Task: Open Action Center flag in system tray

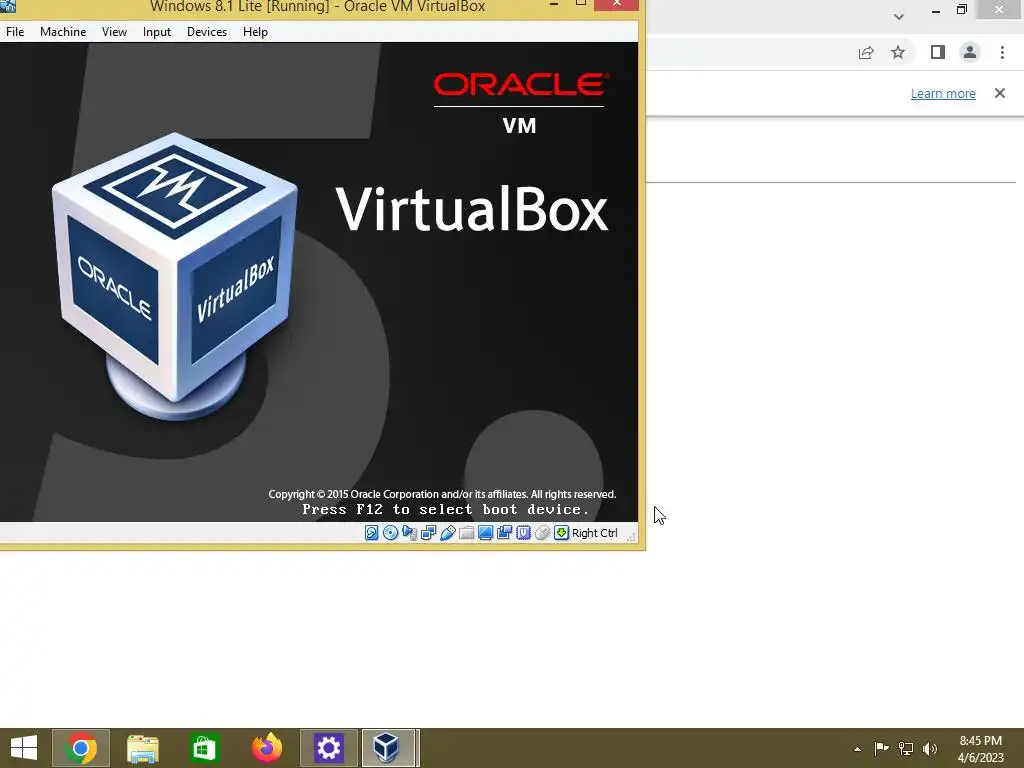Action: [x=881, y=749]
